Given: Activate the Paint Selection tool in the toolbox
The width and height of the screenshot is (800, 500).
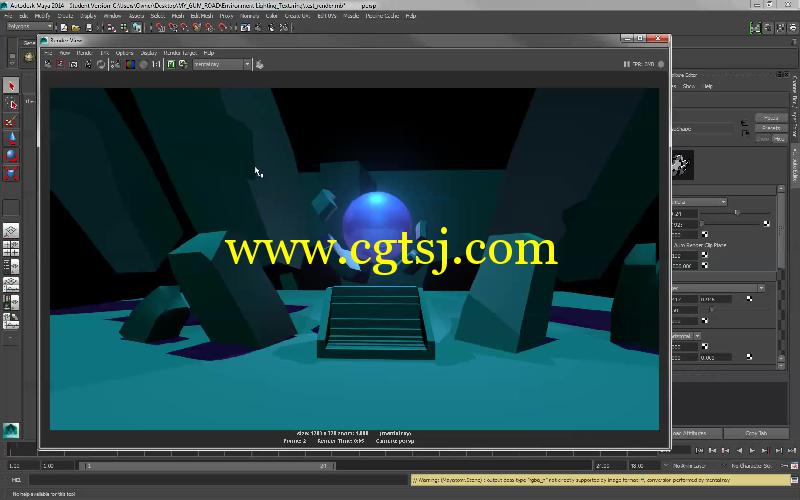Looking at the screenshot, I should 11,121.
